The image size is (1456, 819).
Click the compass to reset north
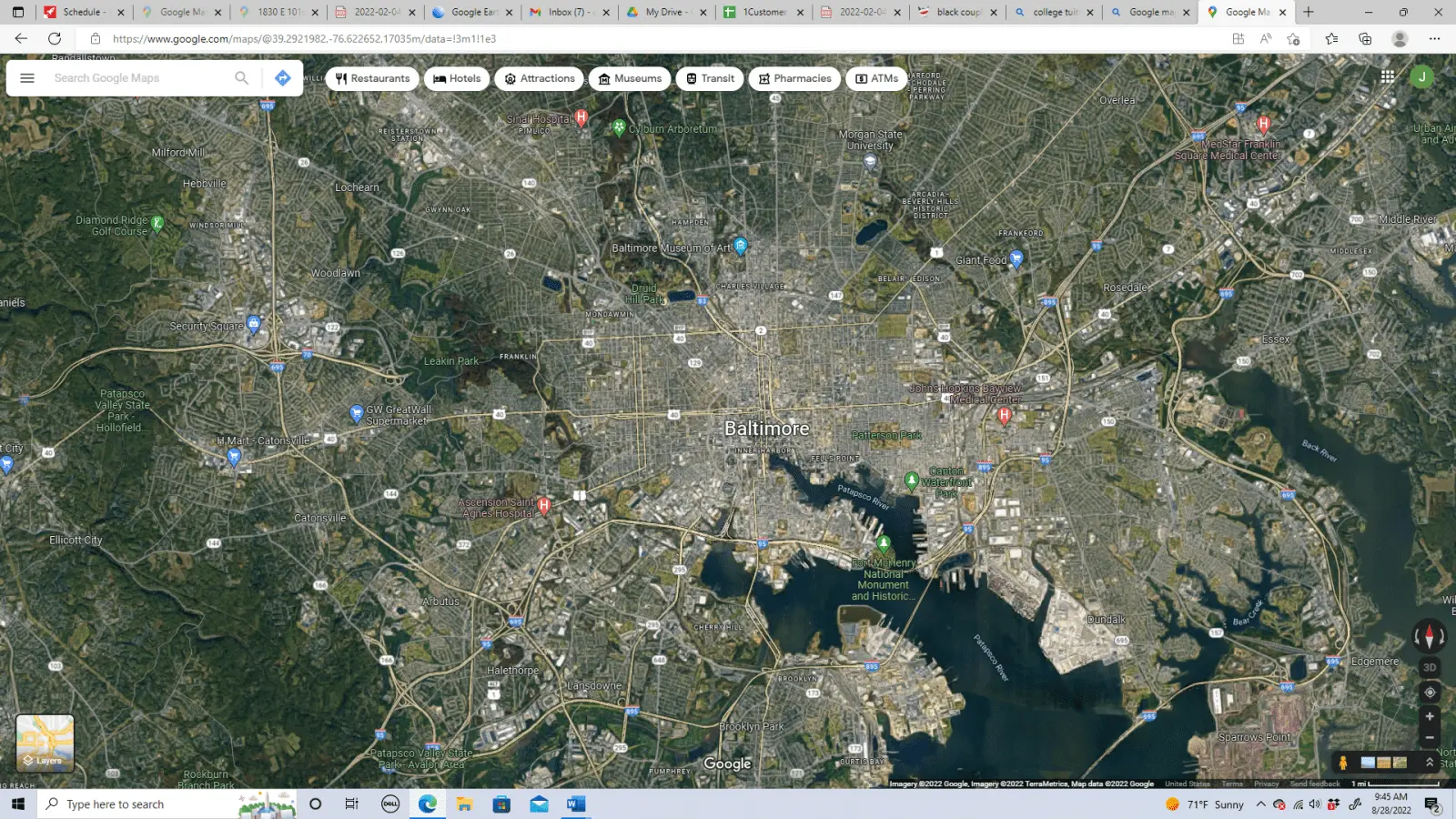coord(1429,636)
